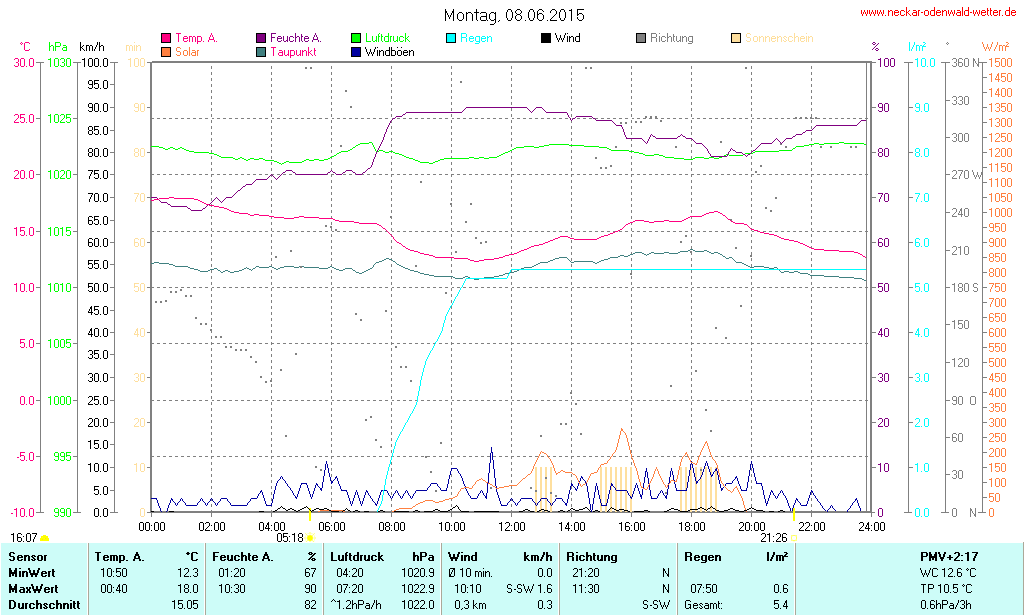Screen dimensions: 1024x615
Task: Click the pink Temp. A. legend swatch
Action: click(166, 38)
